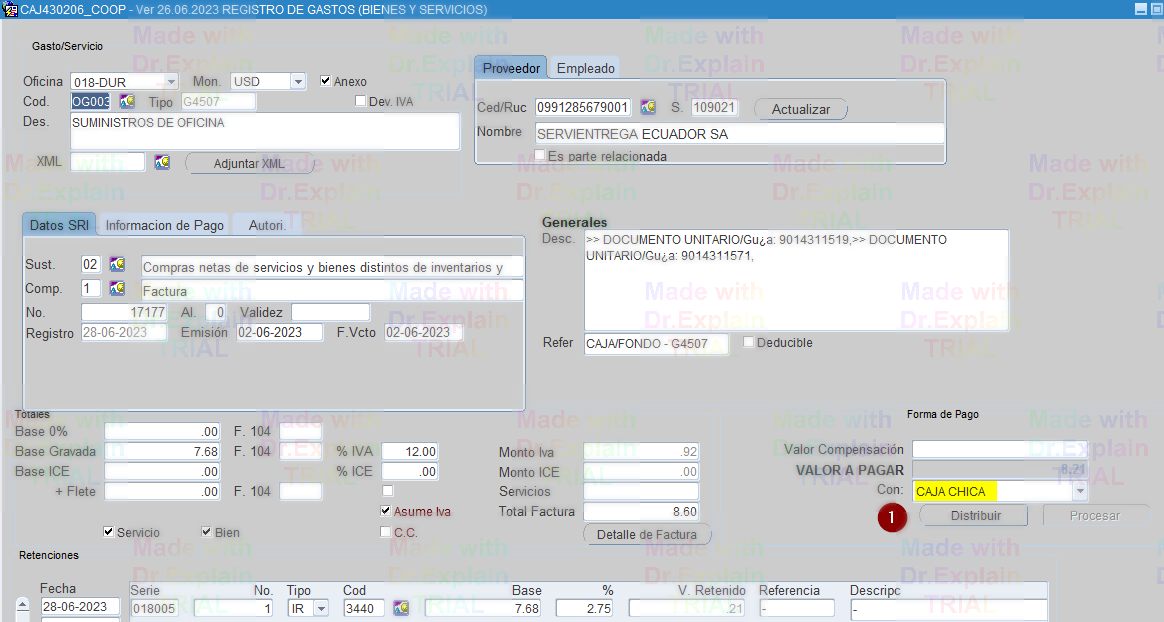Click the lookup icon beside the XML field

click(x=162, y=162)
